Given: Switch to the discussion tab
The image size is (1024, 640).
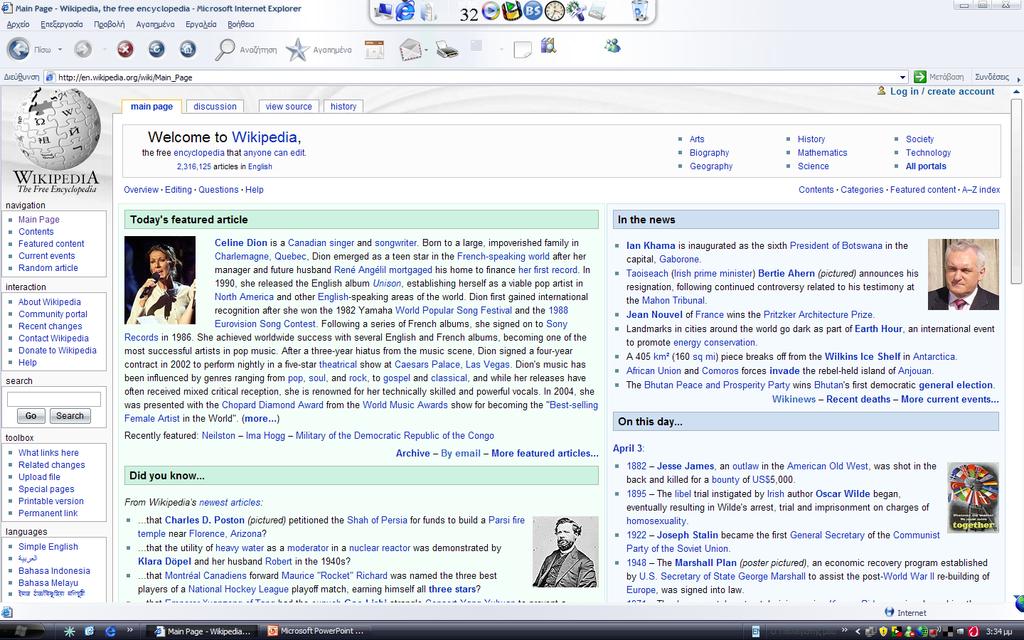Looking at the screenshot, I should 215,106.
